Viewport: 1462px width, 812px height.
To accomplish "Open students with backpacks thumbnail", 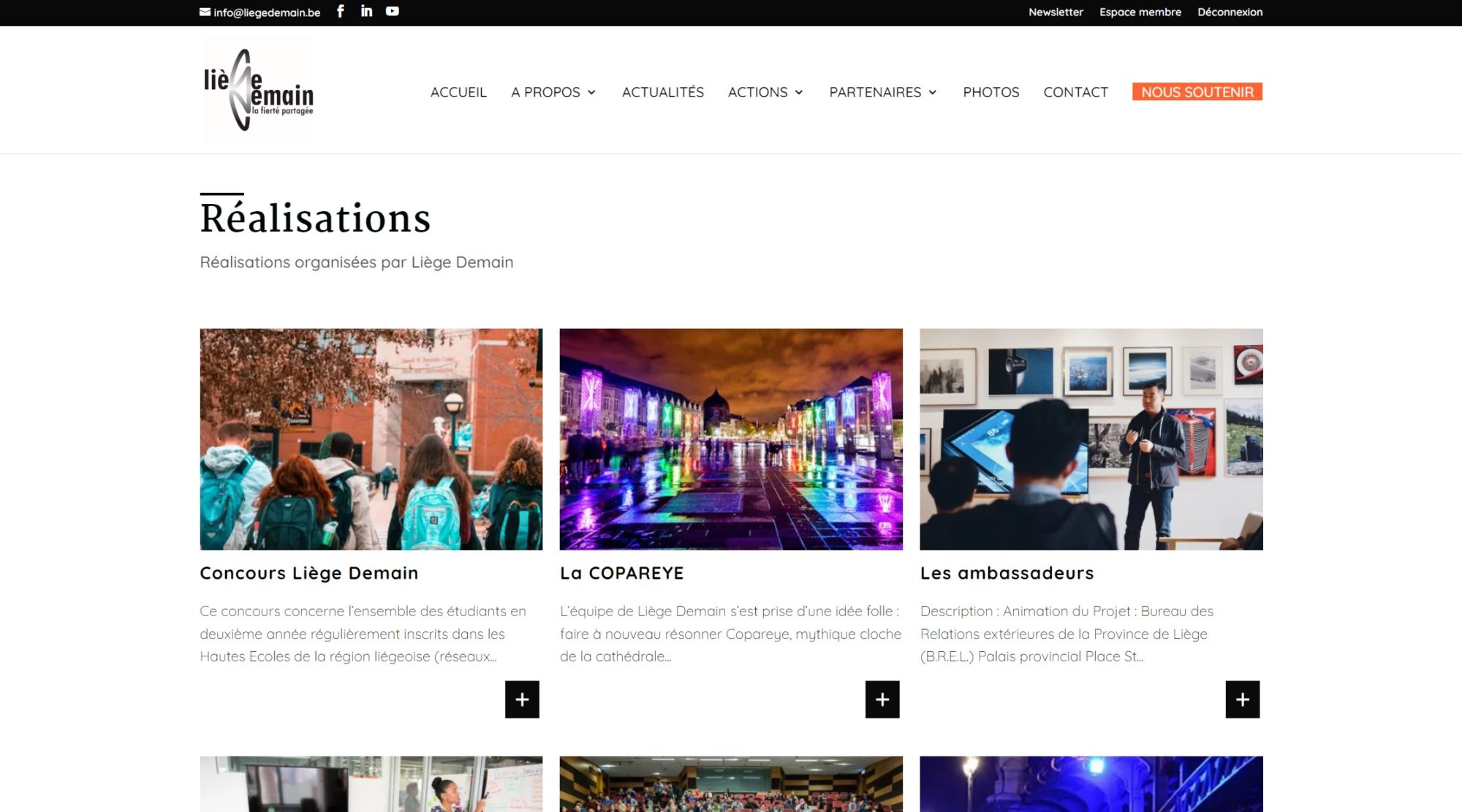I will tap(371, 439).
